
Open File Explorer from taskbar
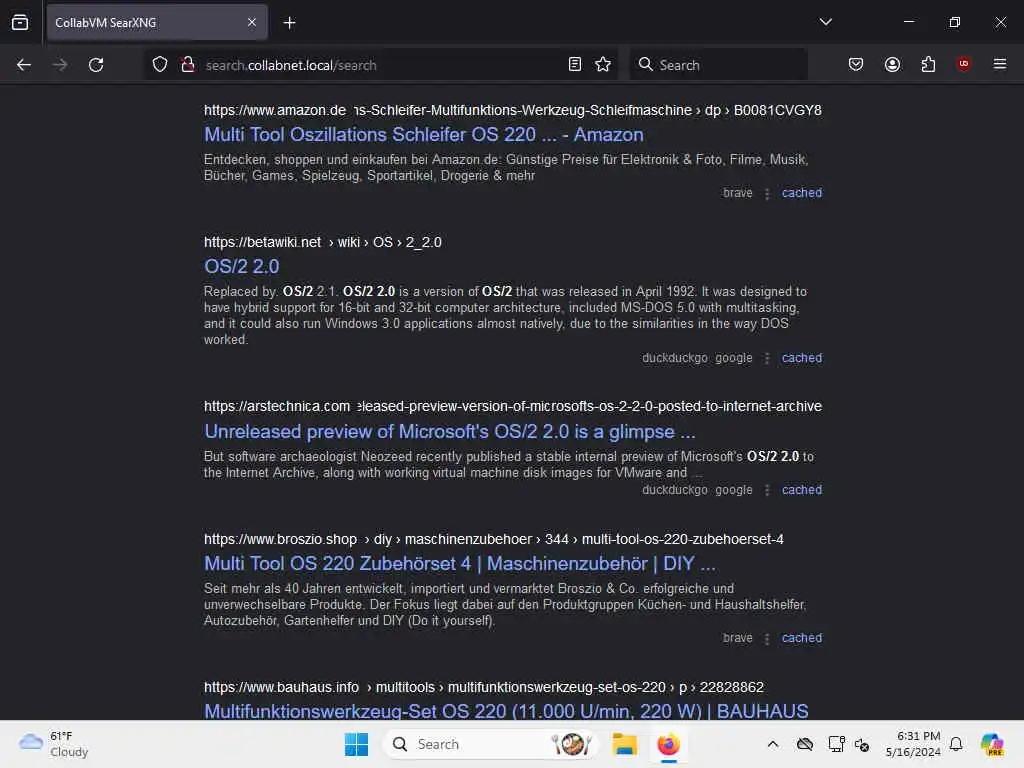coord(624,744)
